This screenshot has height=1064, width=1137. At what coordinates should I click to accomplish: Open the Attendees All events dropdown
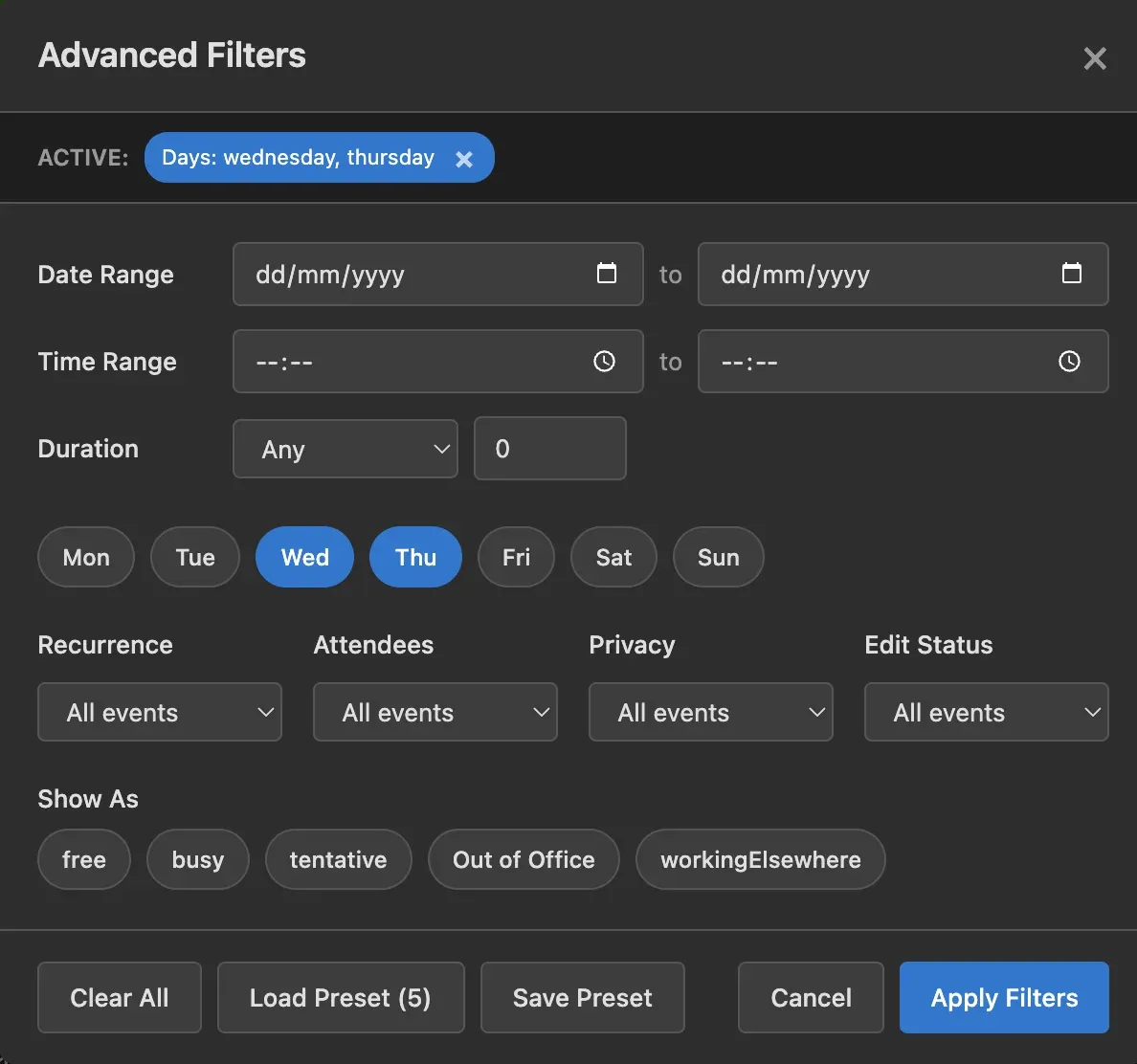435,712
